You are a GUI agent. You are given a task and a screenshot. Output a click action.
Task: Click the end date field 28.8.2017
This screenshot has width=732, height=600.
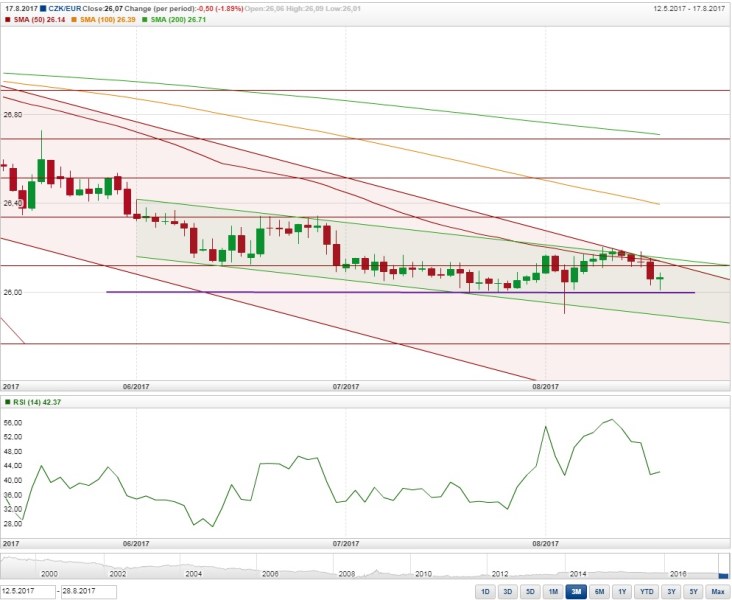90,592
